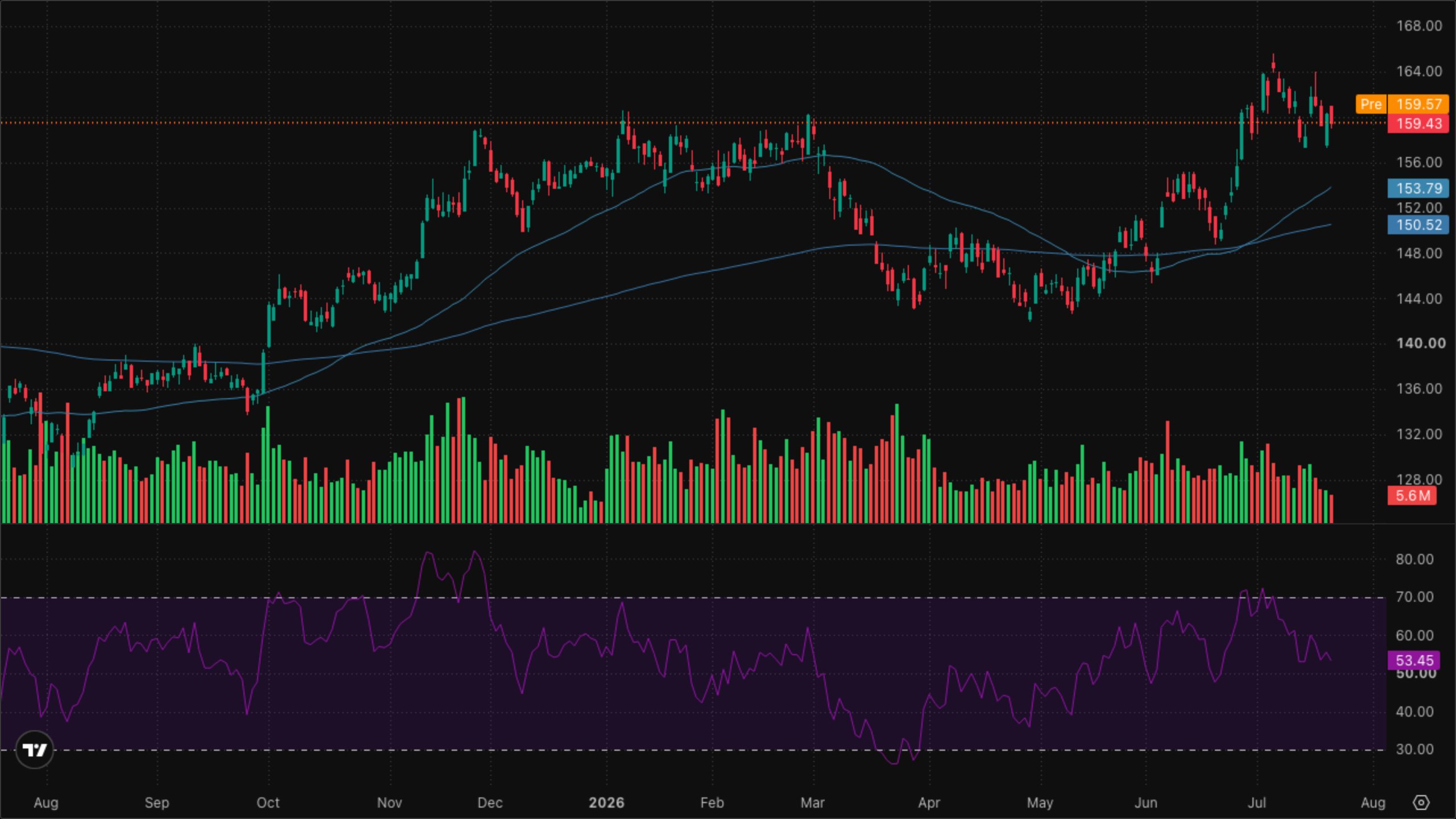Click the 5.6M volume label
Image resolution: width=1456 pixels, height=819 pixels.
coord(1412,495)
